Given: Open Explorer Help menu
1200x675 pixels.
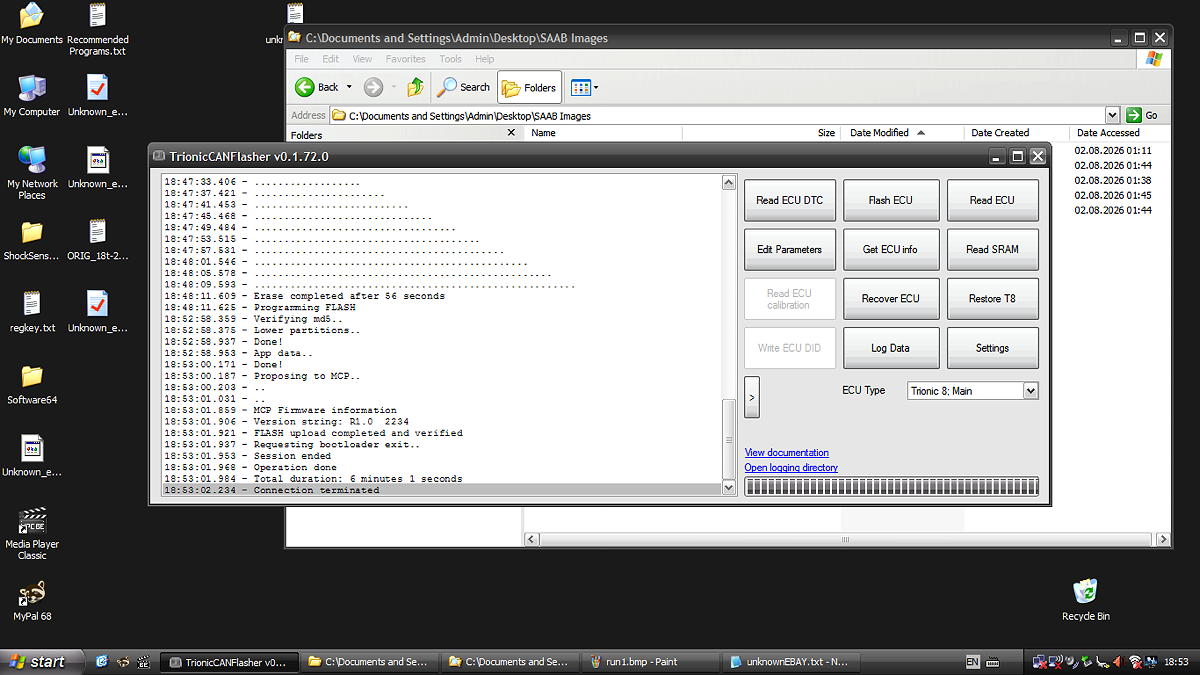Looking at the screenshot, I should click(484, 59).
